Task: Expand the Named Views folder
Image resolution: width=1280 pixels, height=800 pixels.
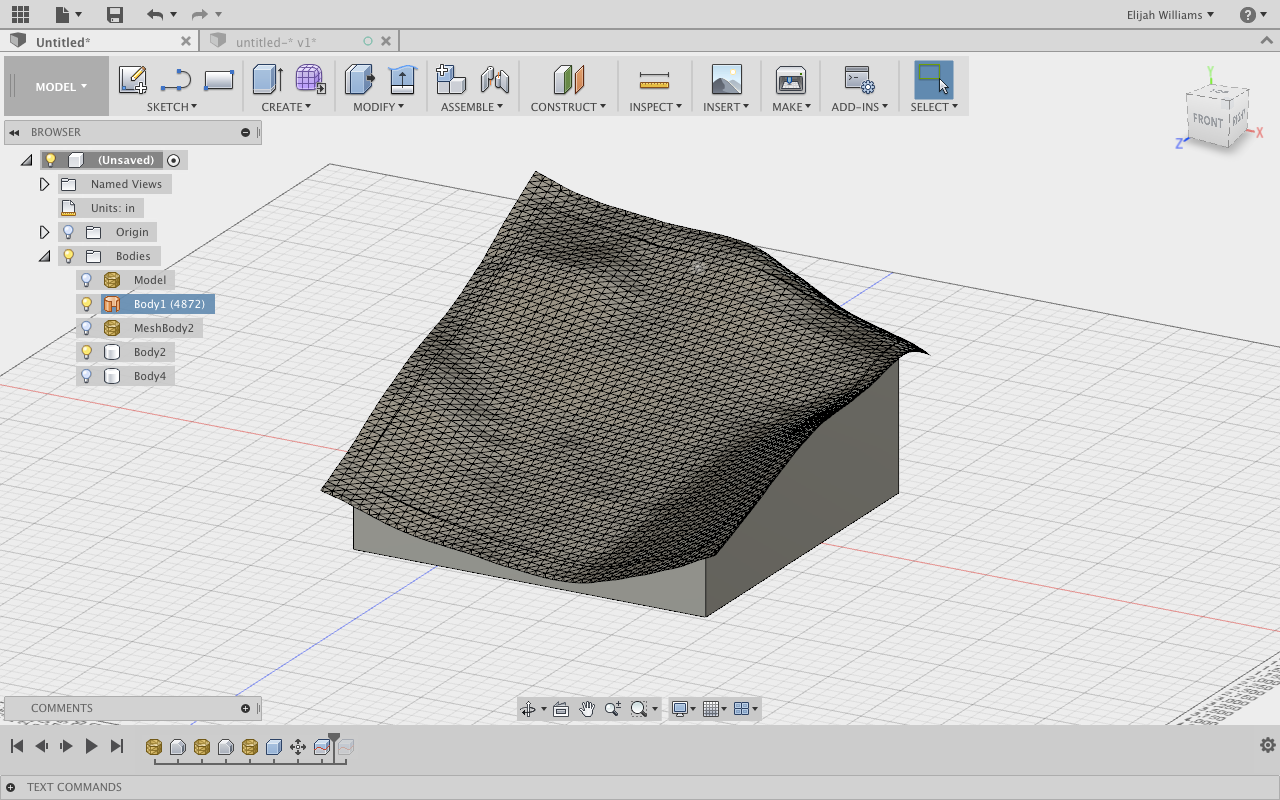Action: pos(44,183)
